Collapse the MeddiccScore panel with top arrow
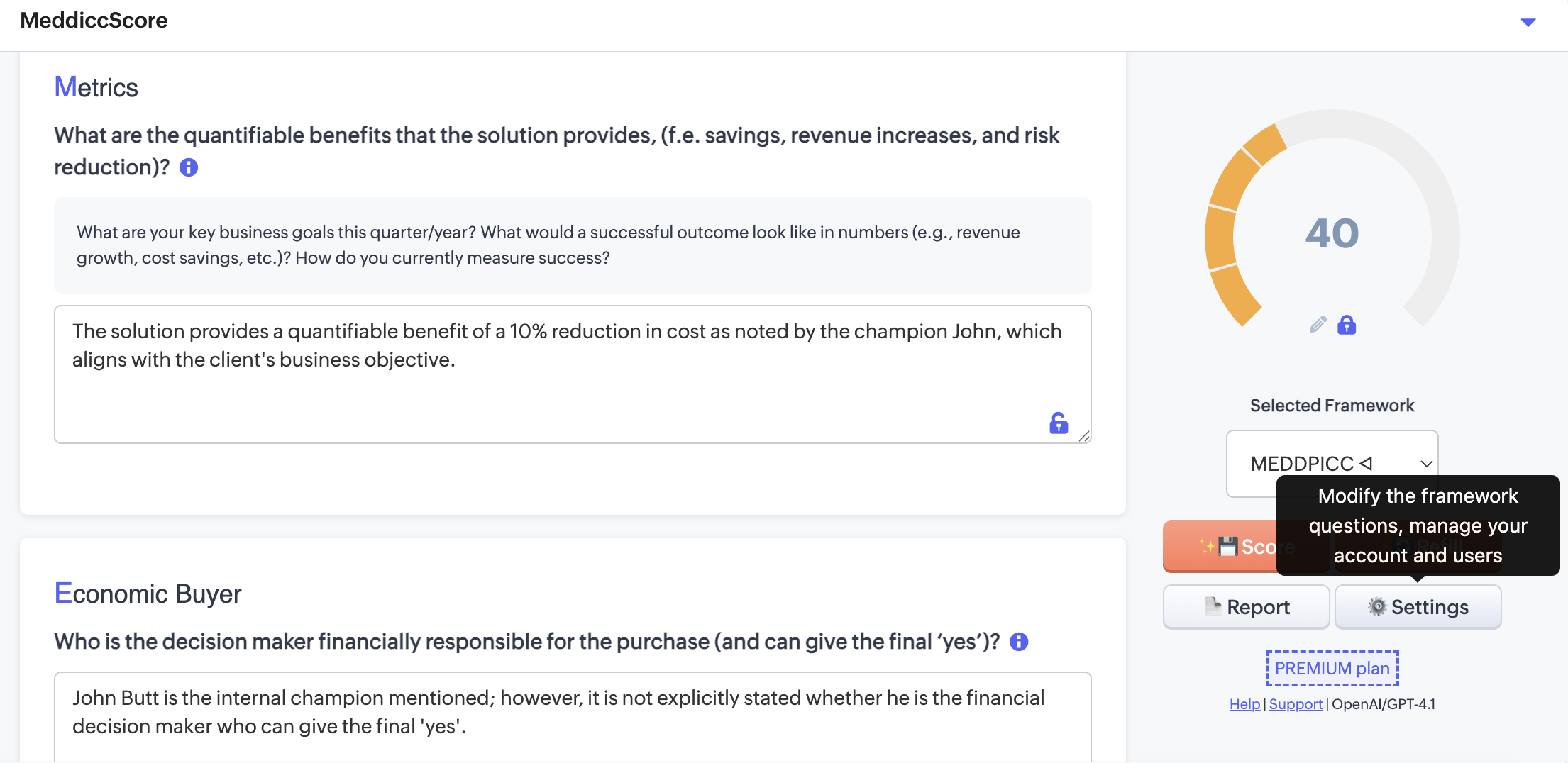 (x=1528, y=23)
